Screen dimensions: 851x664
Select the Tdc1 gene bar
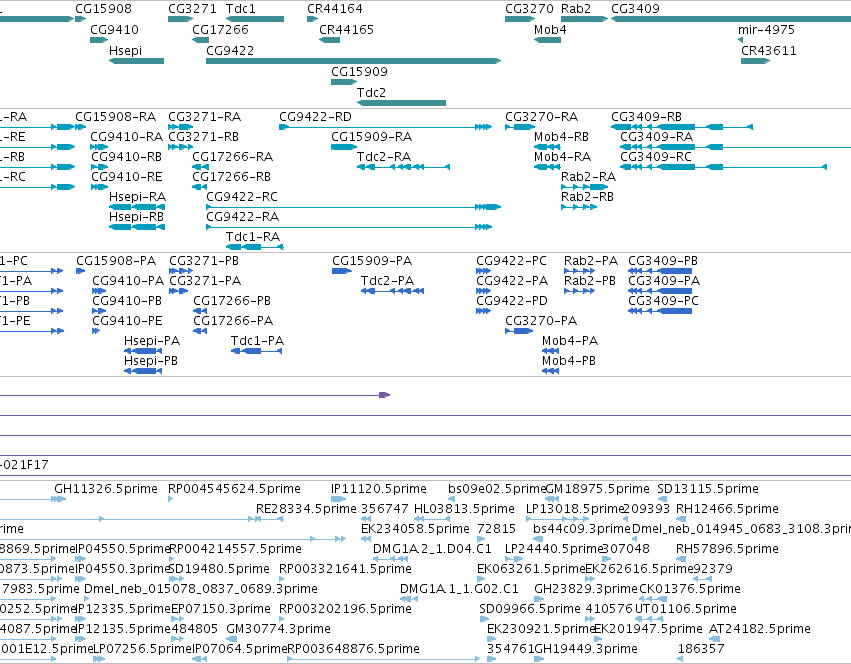255,19
